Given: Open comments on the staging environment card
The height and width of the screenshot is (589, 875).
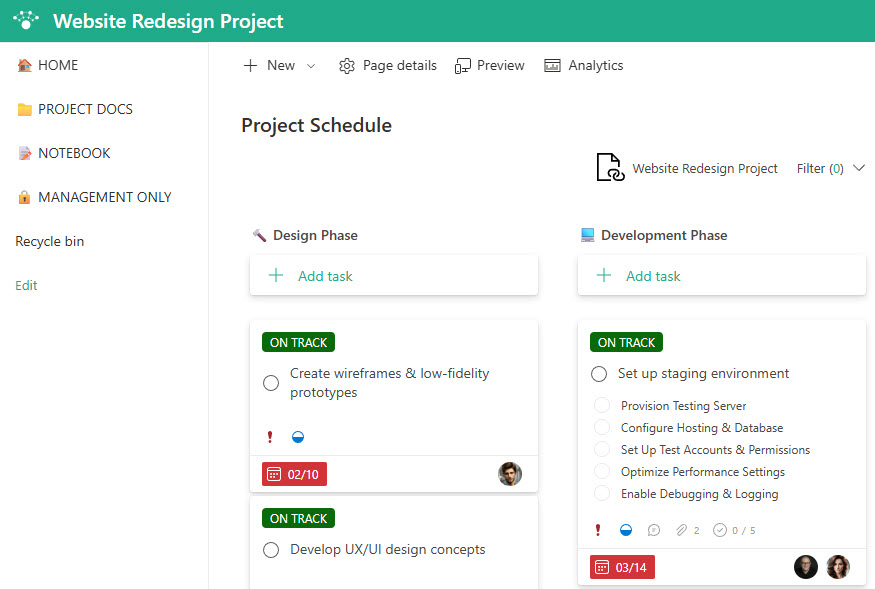Looking at the screenshot, I should (x=653, y=529).
